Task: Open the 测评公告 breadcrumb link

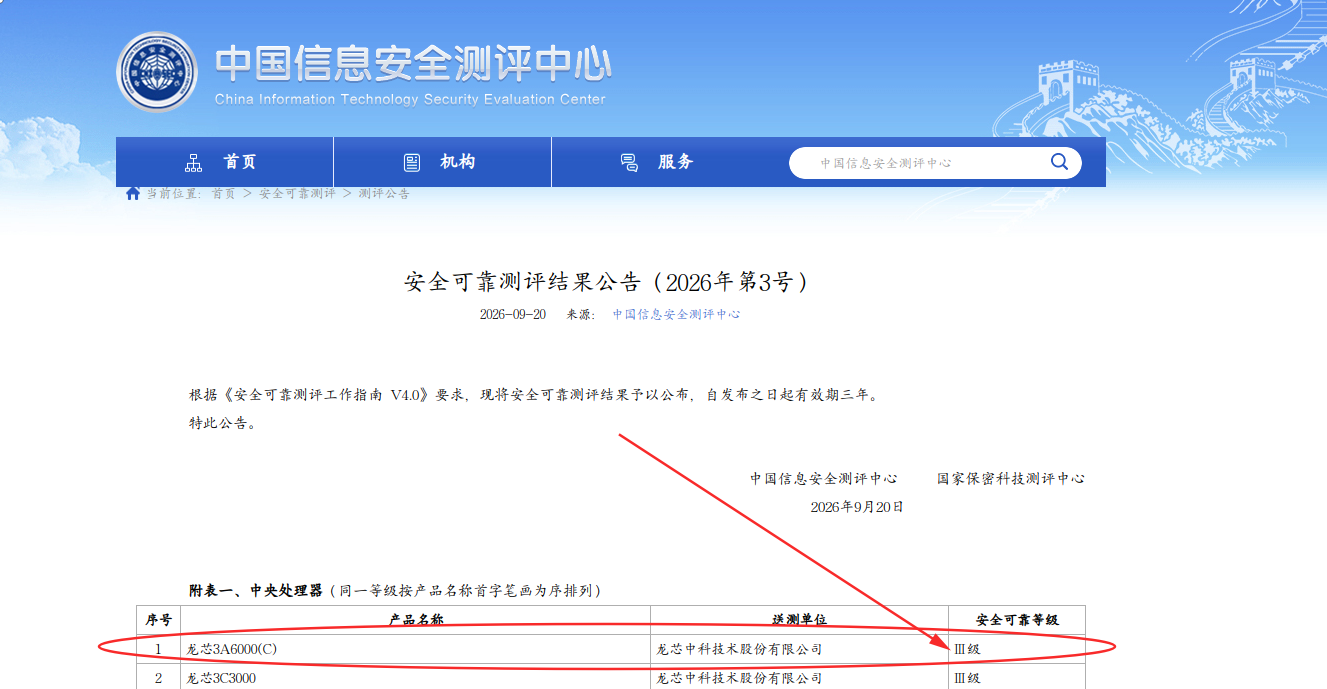Action: tap(384, 193)
